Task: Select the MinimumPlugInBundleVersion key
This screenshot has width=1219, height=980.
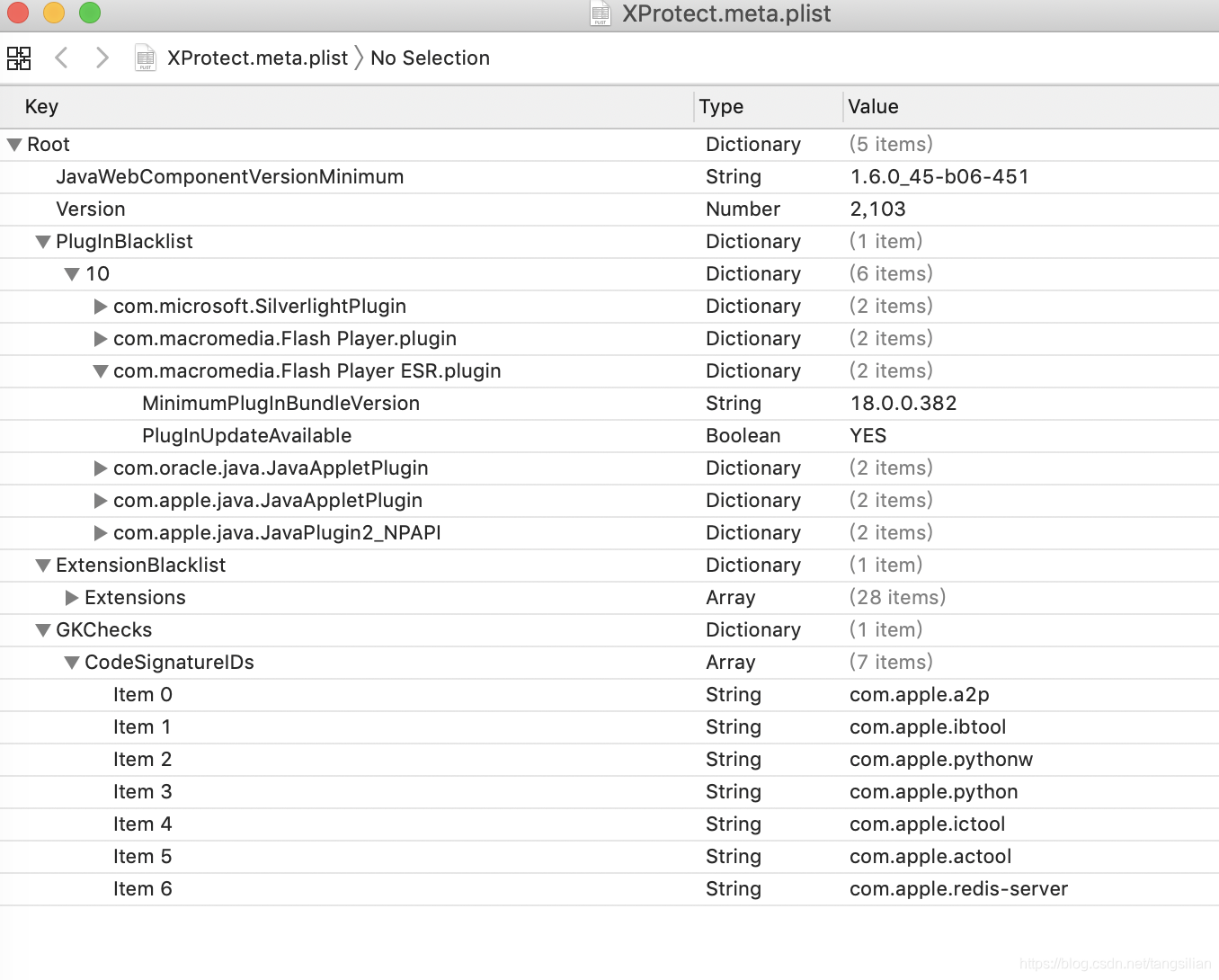Action: click(x=280, y=404)
